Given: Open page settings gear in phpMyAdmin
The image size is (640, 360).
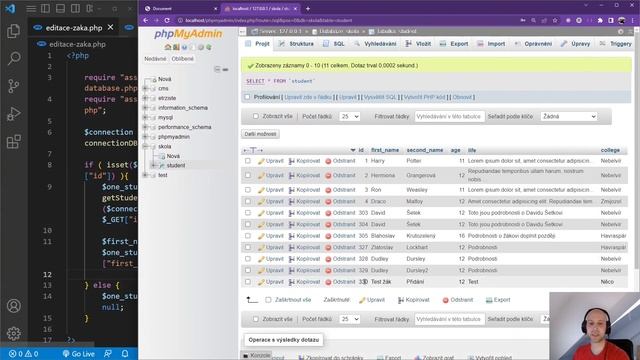Looking at the screenshot, I should tap(620, 31).
